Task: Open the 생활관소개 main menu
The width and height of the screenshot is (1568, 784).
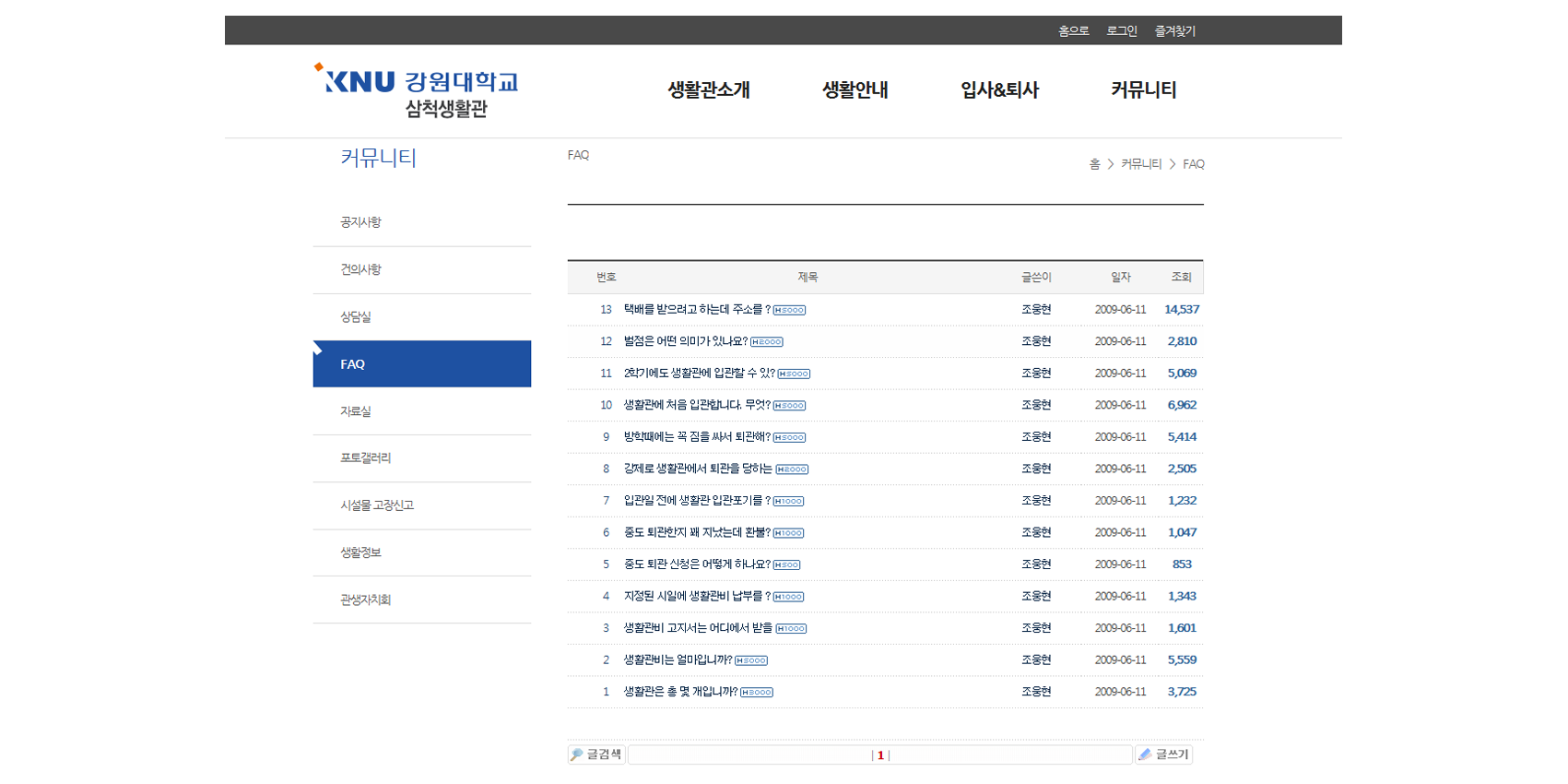Action: point(709,90)
